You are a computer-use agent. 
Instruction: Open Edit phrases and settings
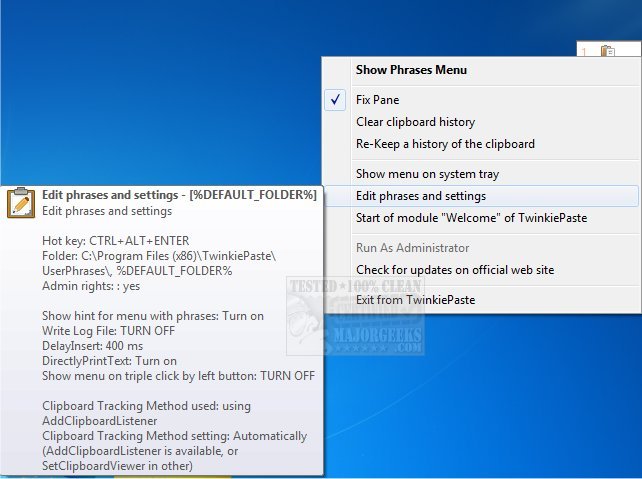[x=421, y=196]
